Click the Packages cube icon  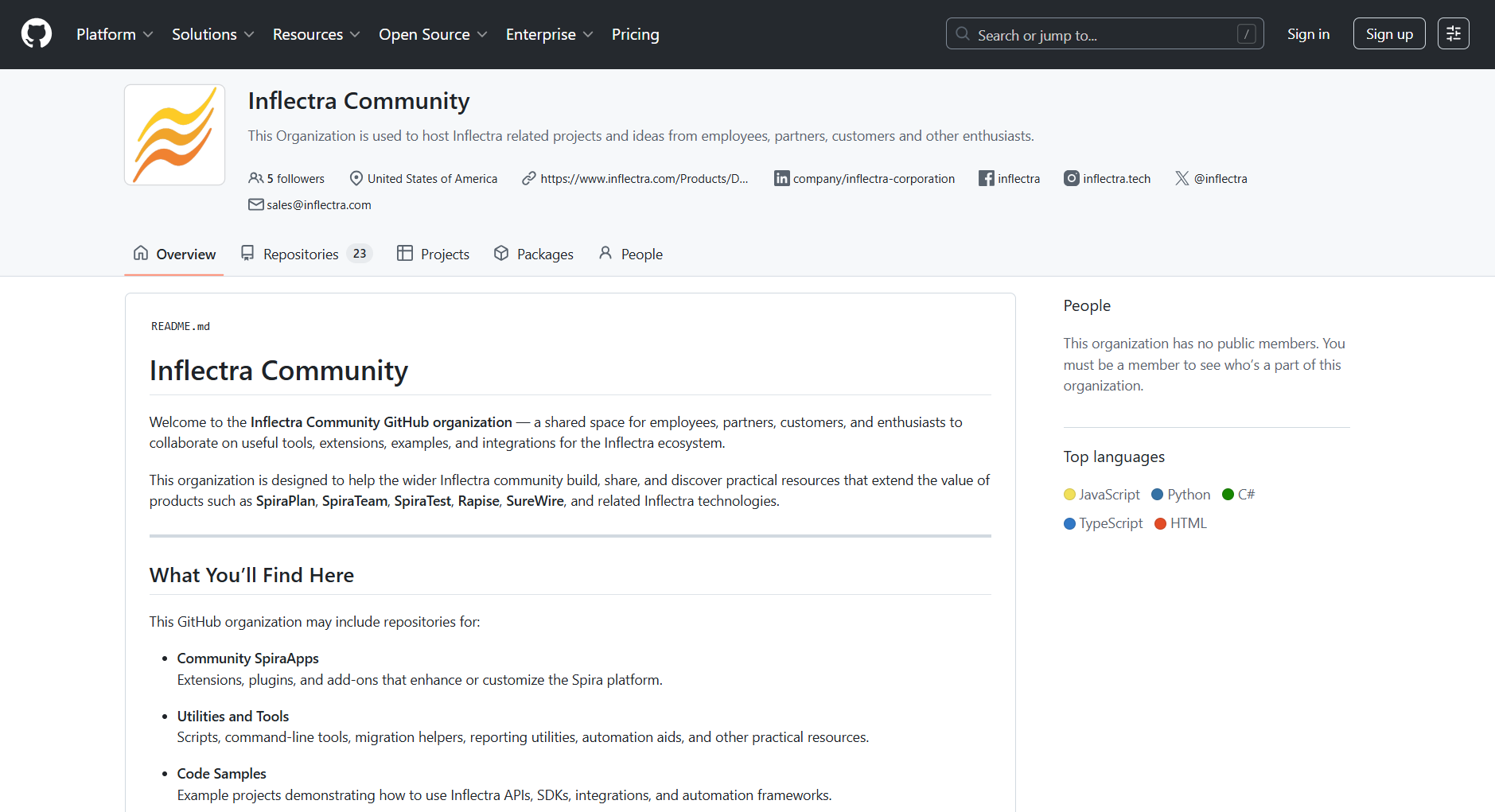tap(501, 253)
